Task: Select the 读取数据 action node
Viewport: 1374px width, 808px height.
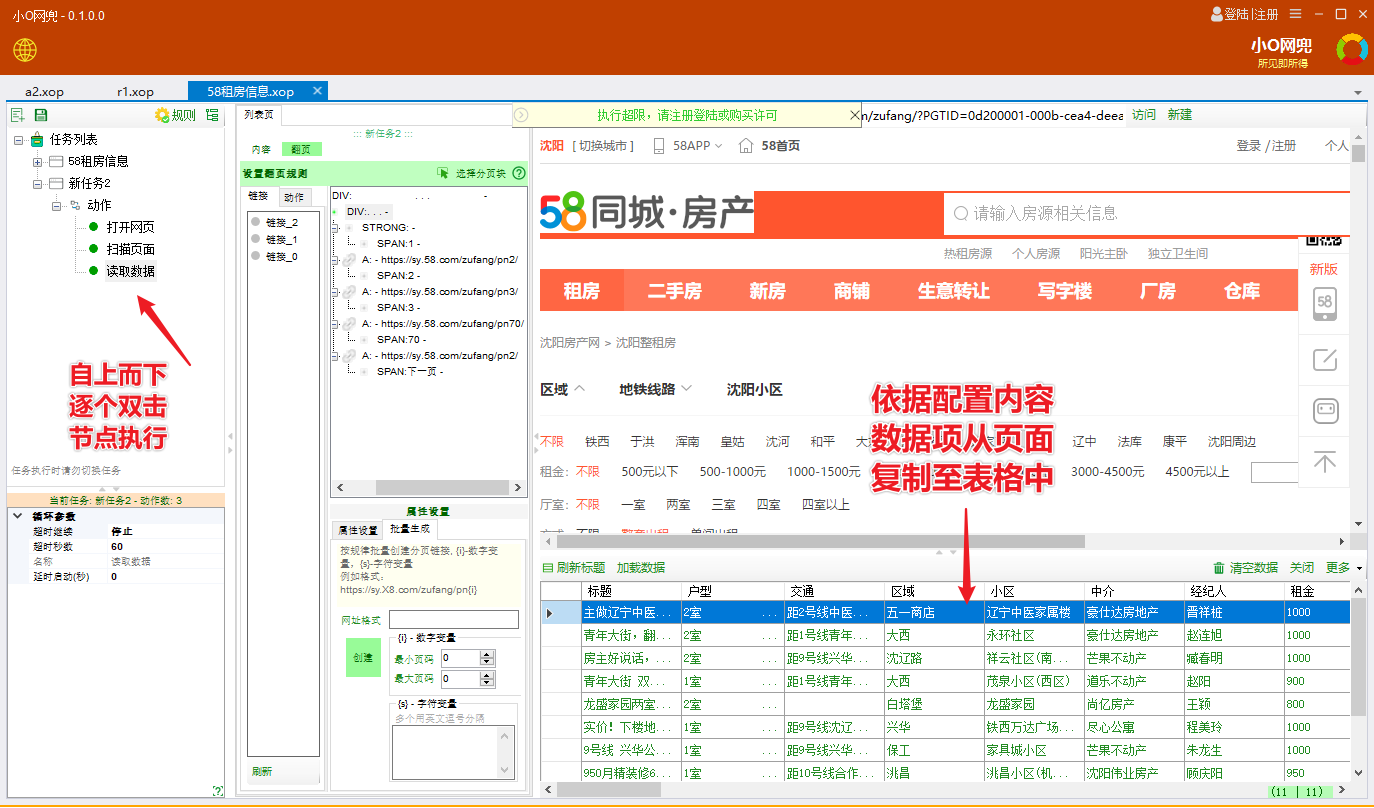Action: click(131, 271)
